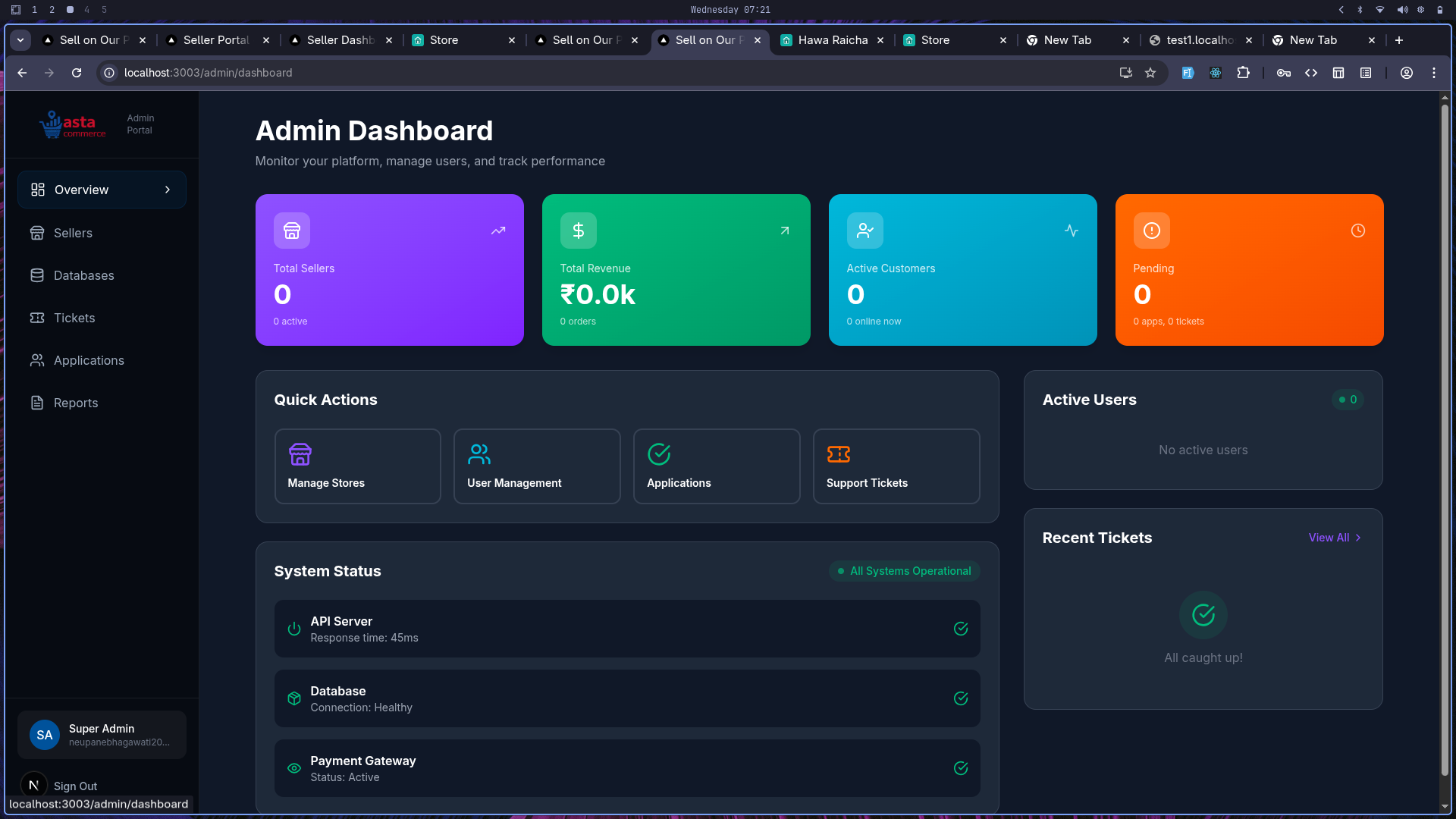The height and width of the screenshot is (819, 1456).
Task: Click the Tickets icon in sidebar
Action: [38, 318]
